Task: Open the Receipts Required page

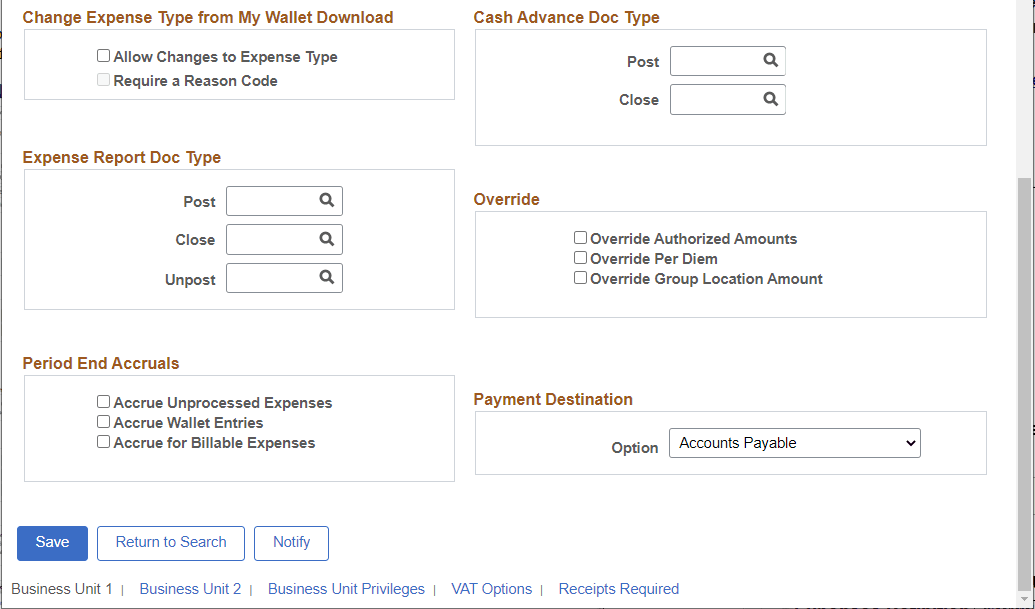Action: pos(618,588)
